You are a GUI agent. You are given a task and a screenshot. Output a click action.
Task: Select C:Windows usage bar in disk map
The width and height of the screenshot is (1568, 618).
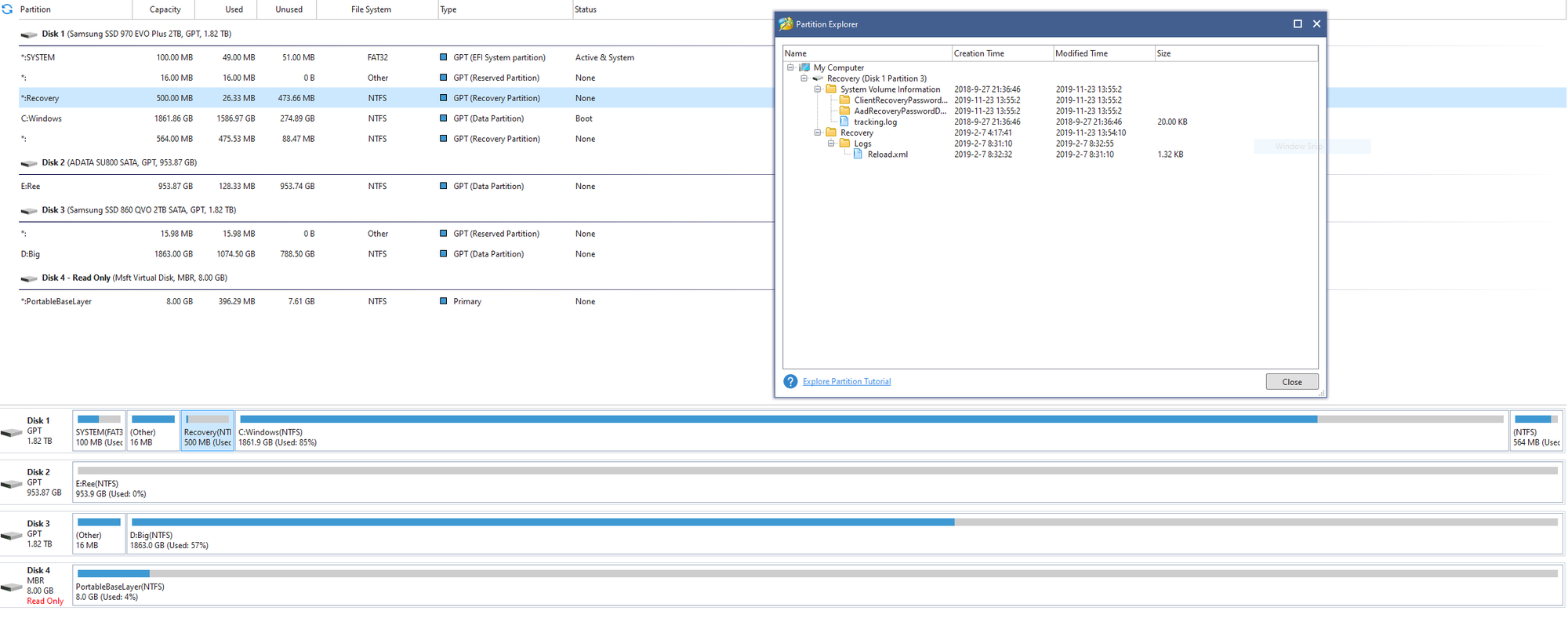tap(871, 419)
